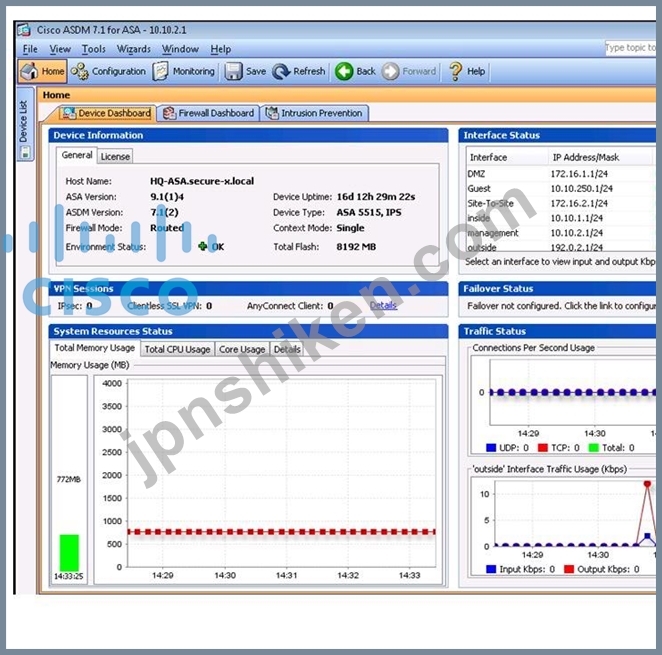Select the Site-To-Site interface row

point(561,203)
